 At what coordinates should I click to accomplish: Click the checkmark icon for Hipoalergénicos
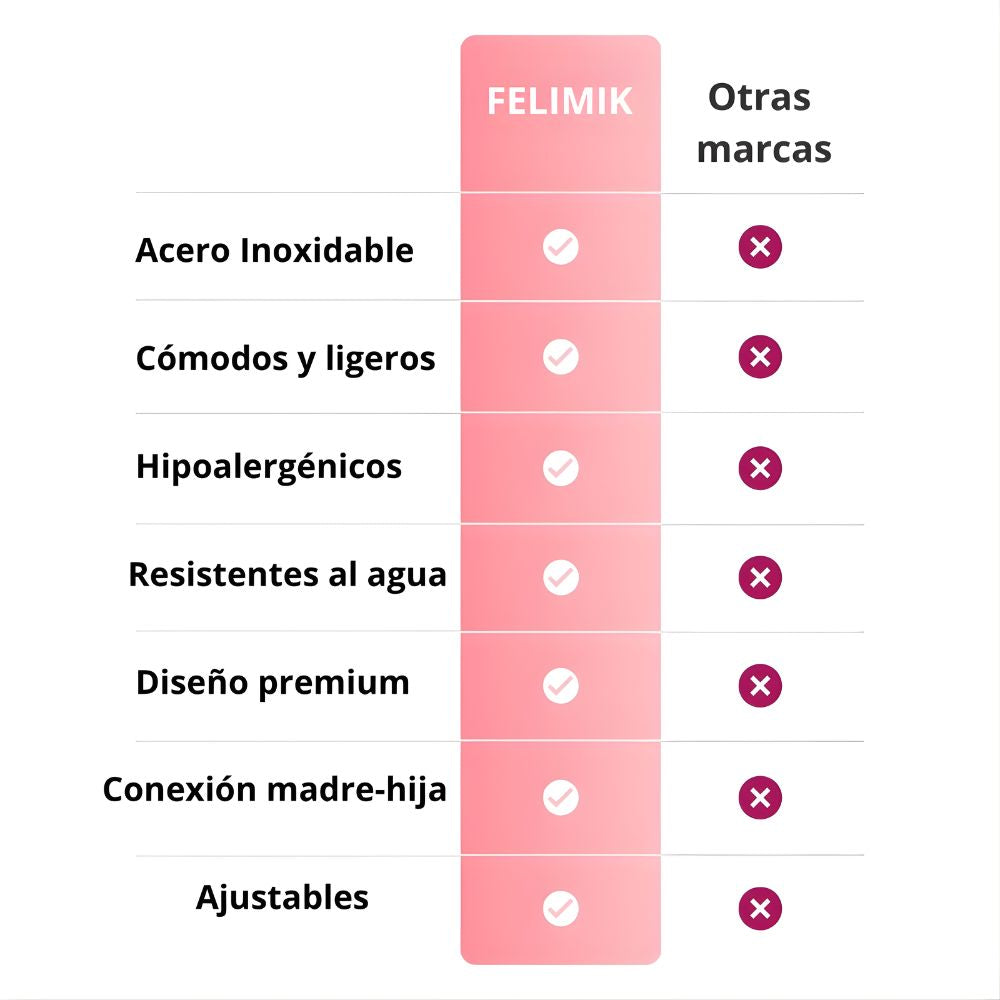561,467
